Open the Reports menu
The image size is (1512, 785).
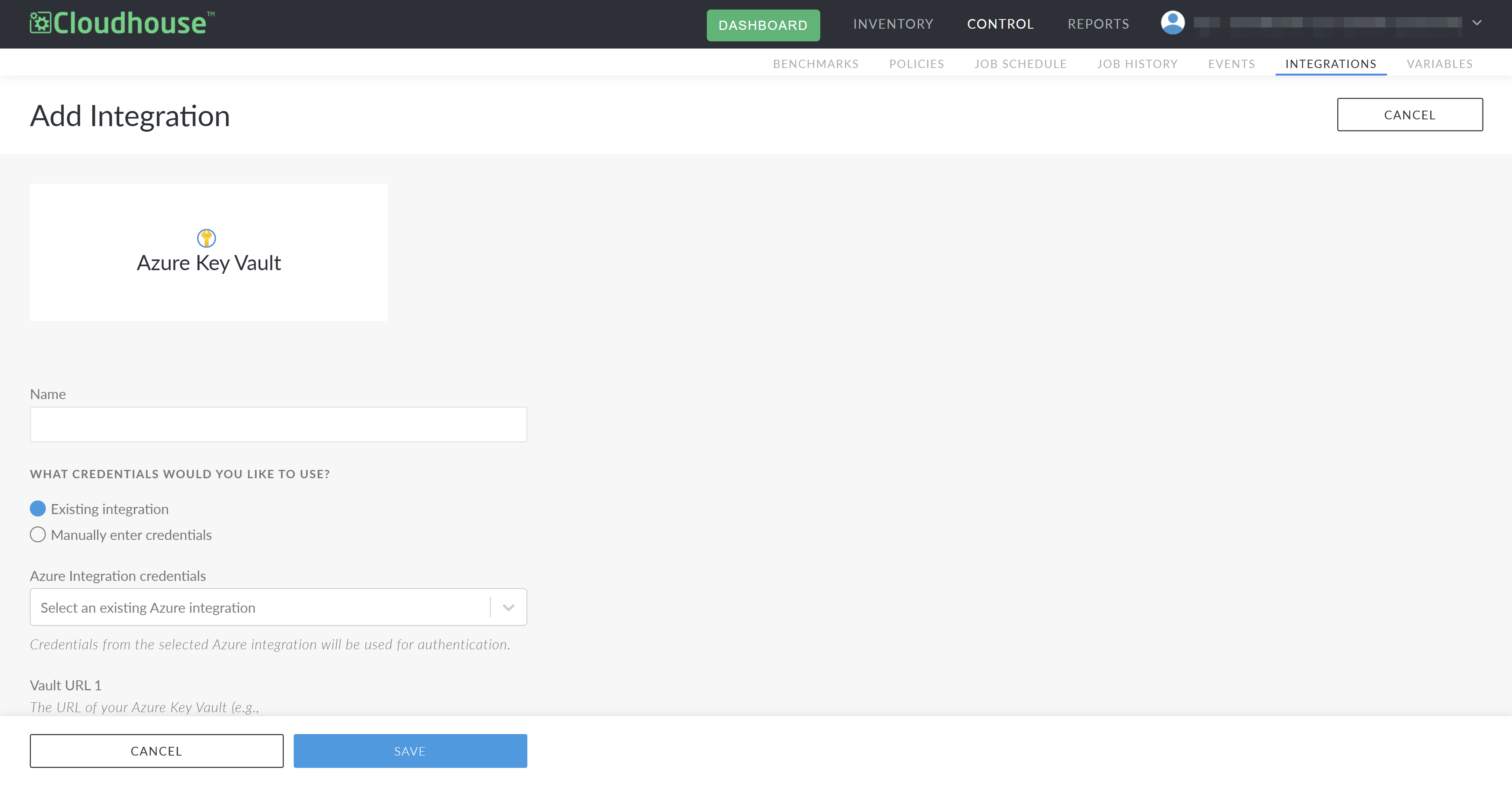click(1098, 24)
